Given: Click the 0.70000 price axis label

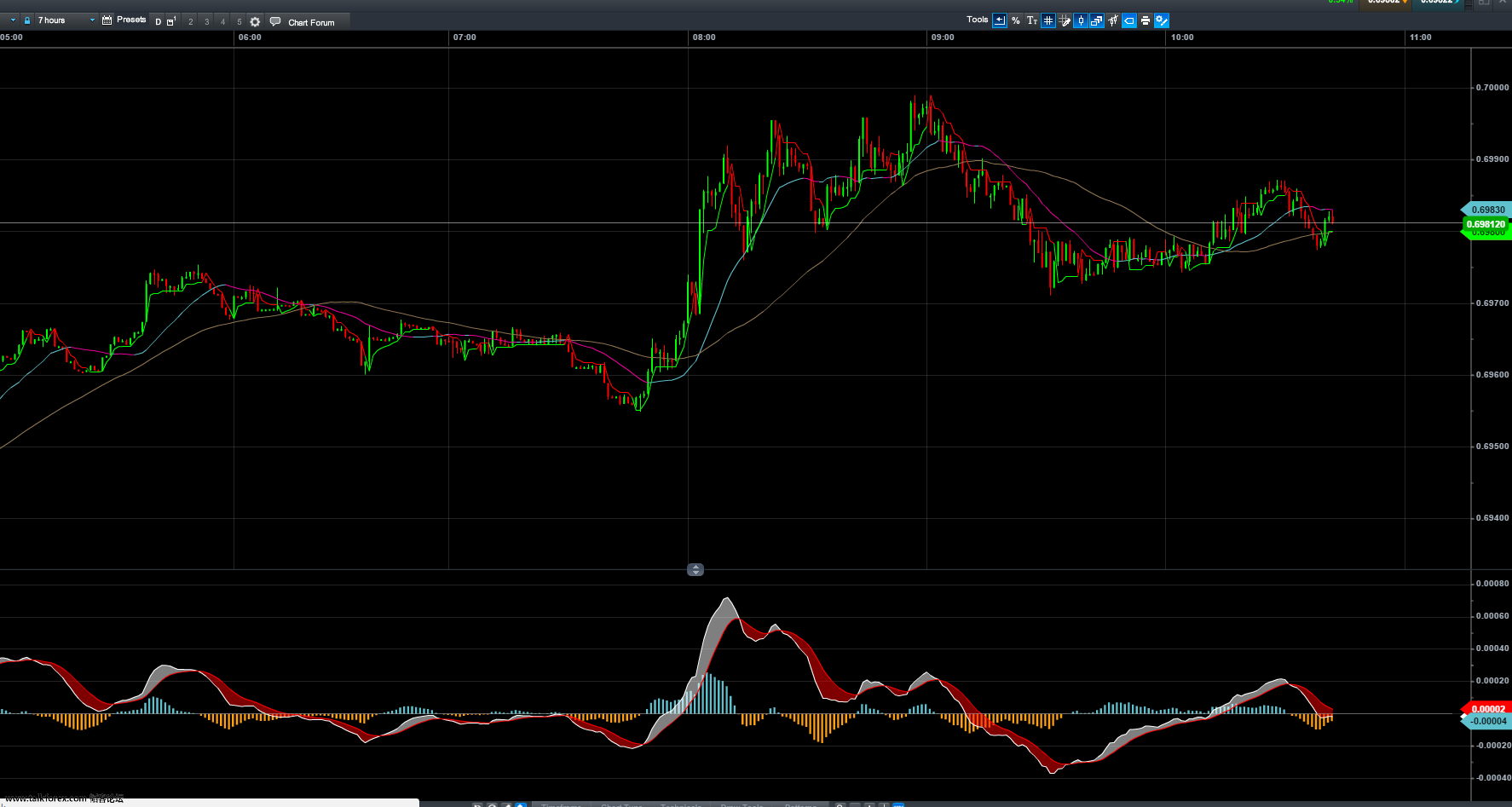Looking at the screenshot, I should click(x=1492, y=88).
